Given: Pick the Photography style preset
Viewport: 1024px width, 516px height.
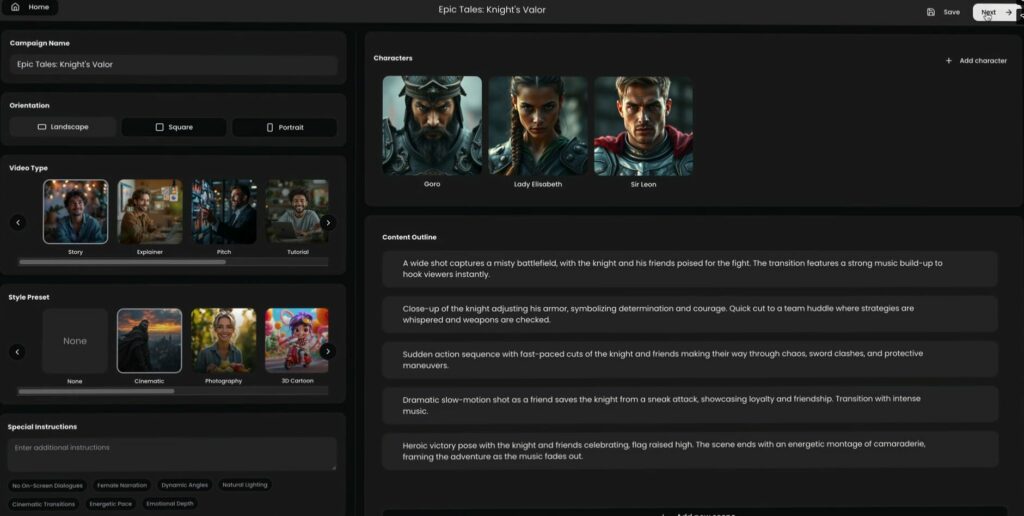Looking at the screenshot, I should pos(224,340).
